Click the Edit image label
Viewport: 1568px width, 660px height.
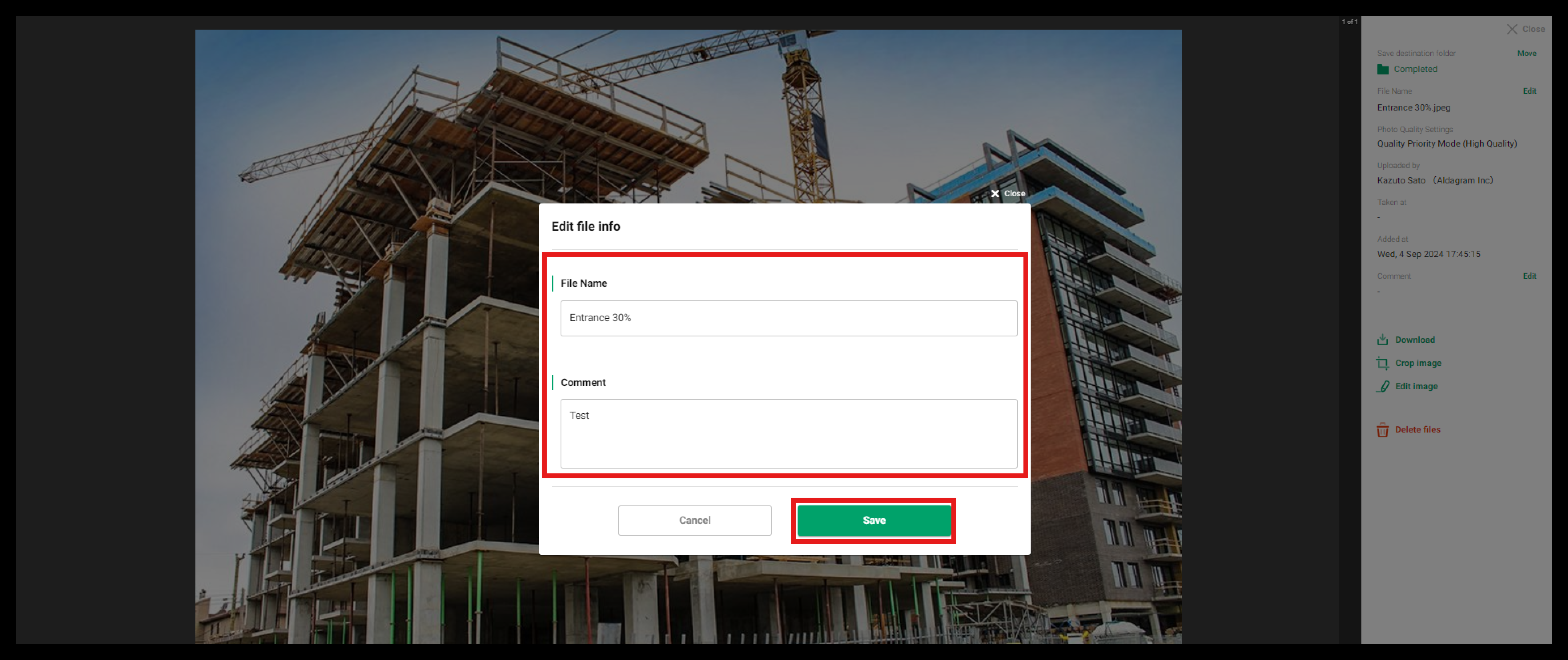(1416, 386)
